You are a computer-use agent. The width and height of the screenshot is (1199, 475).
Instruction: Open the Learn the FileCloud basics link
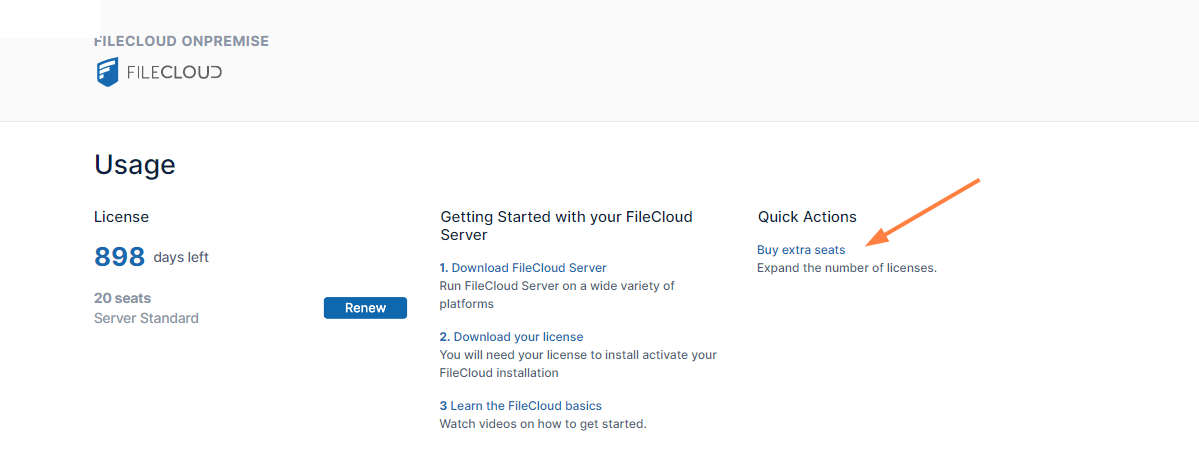pyautogui.click(x=526, y=406)
